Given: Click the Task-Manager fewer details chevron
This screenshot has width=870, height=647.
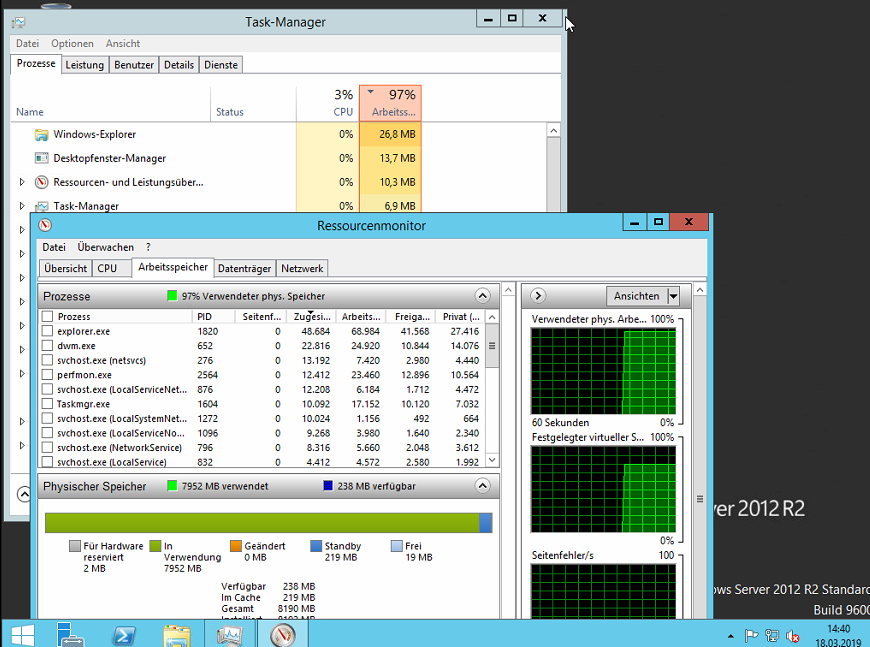Looking at the screenshot, I should (x=24, y=494).
